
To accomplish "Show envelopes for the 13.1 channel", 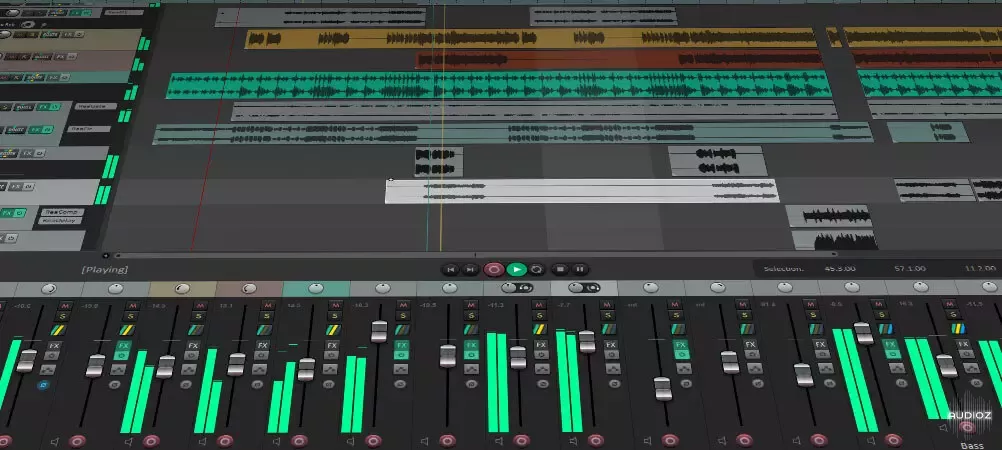I will pyautogui.click(x=259, y=369).
